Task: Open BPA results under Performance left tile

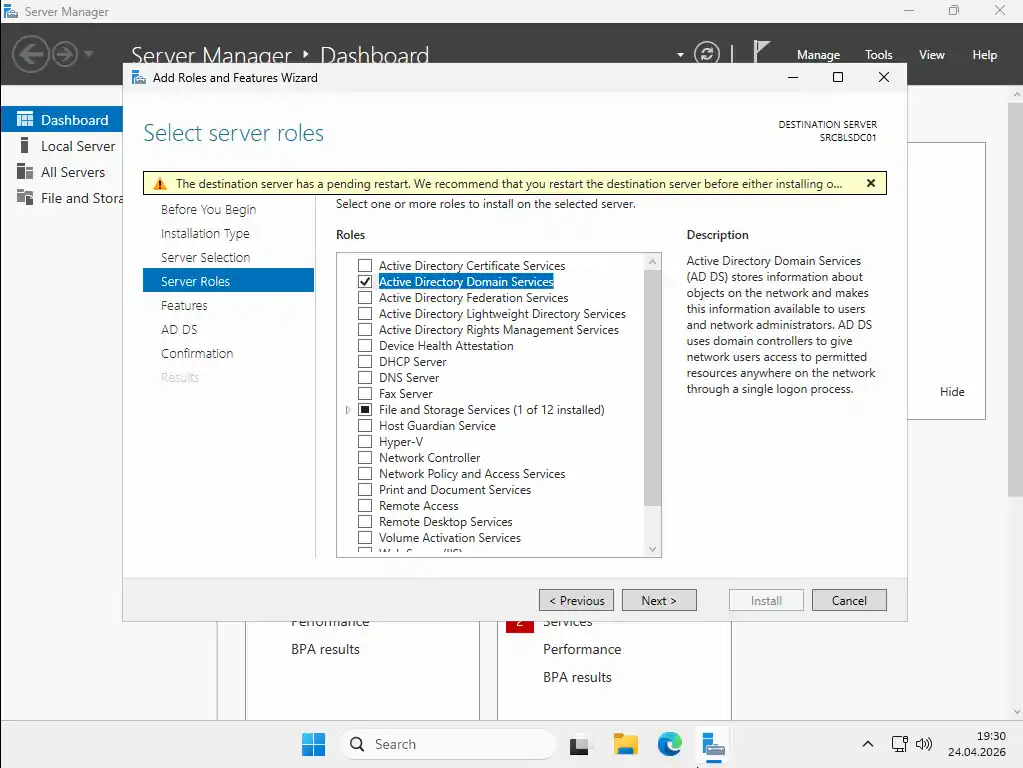Action: click(x=325, y=649)
